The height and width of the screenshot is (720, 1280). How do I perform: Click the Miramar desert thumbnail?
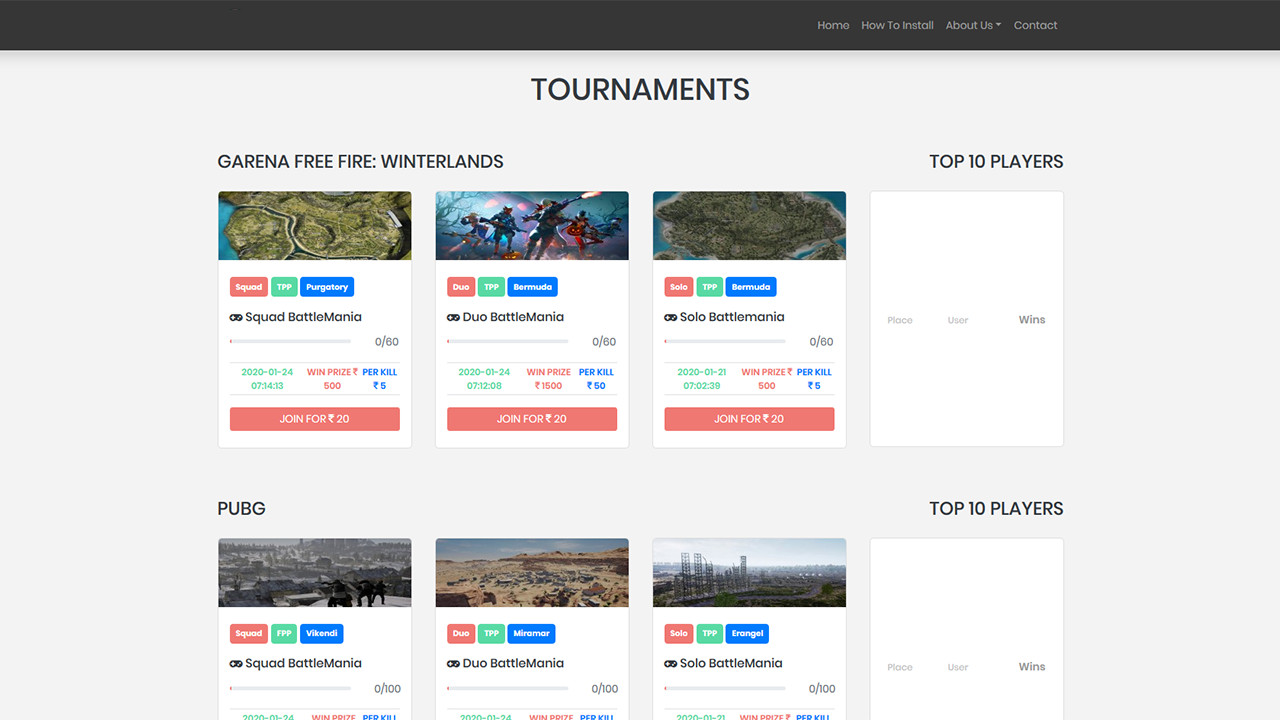click(x=532, y=573)
